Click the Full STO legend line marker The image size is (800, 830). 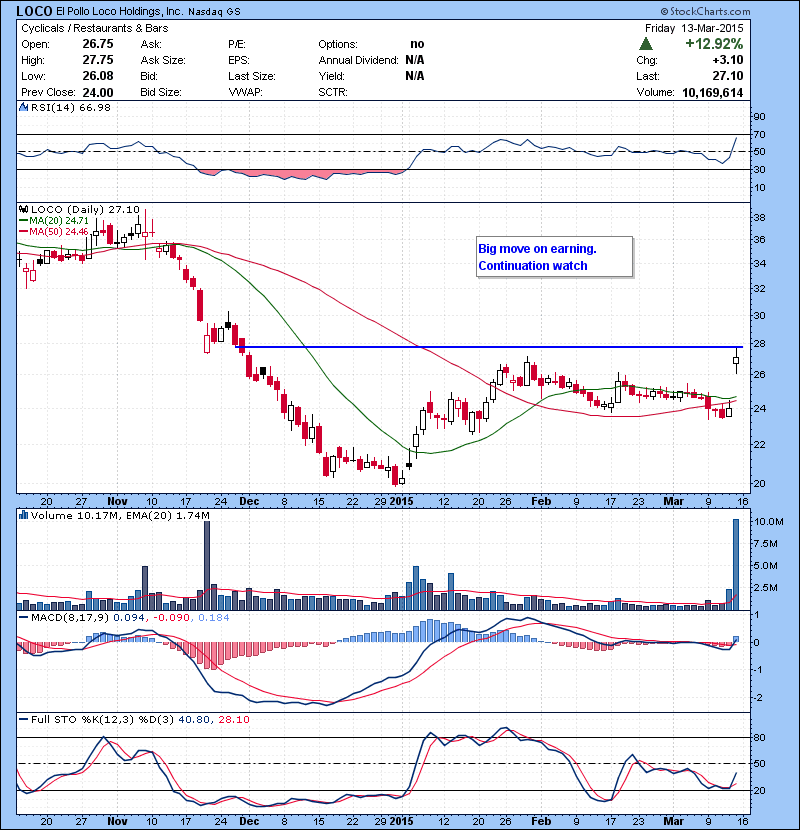pos(23,719)
